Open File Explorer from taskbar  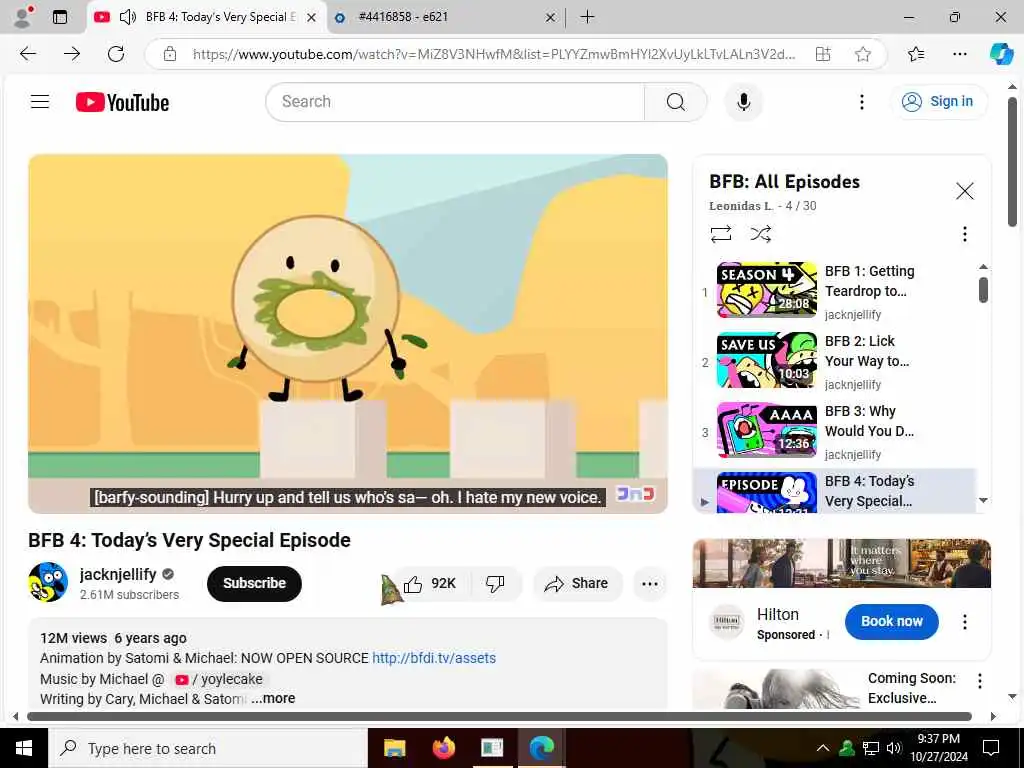tap(394, 748)
